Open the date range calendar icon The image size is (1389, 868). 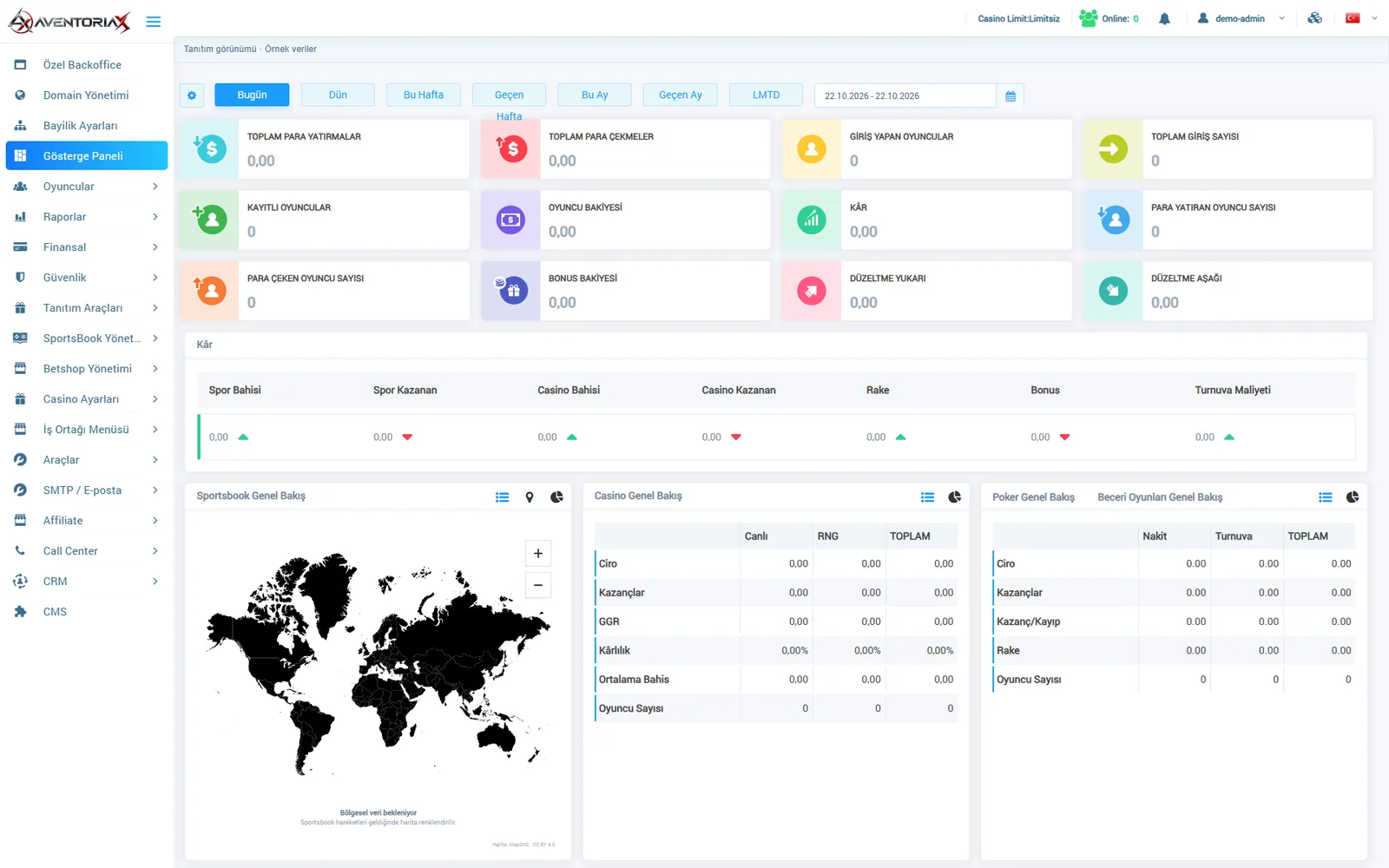point(1010,95)
